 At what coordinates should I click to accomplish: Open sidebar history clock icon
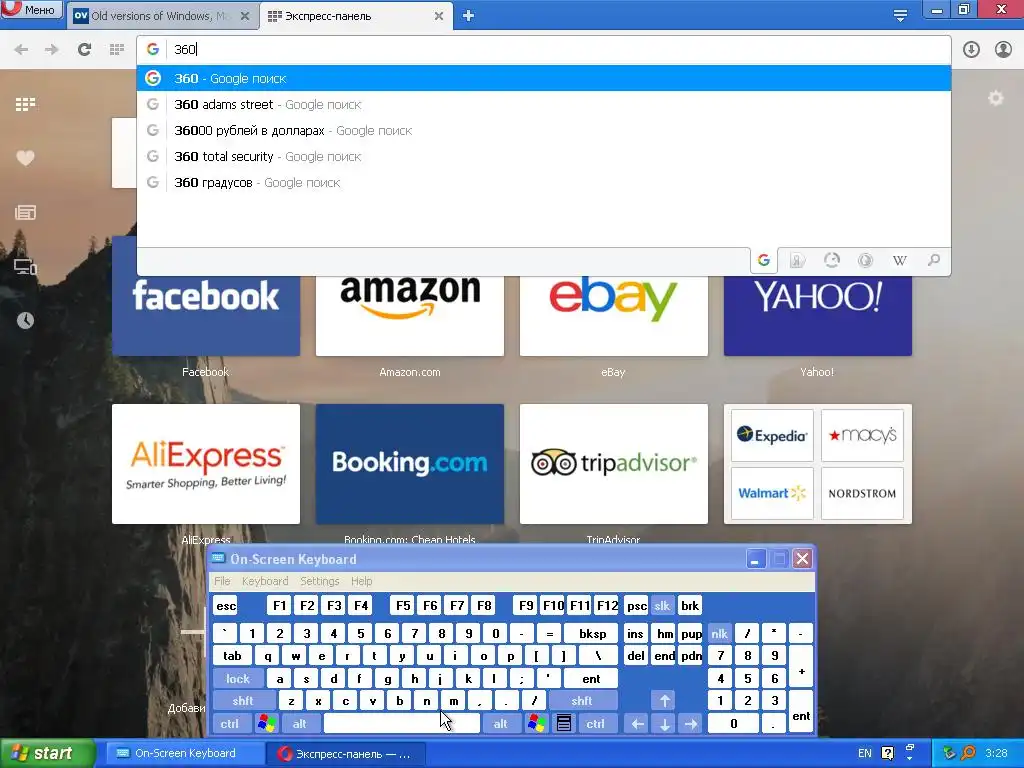[x=25, y=320]
